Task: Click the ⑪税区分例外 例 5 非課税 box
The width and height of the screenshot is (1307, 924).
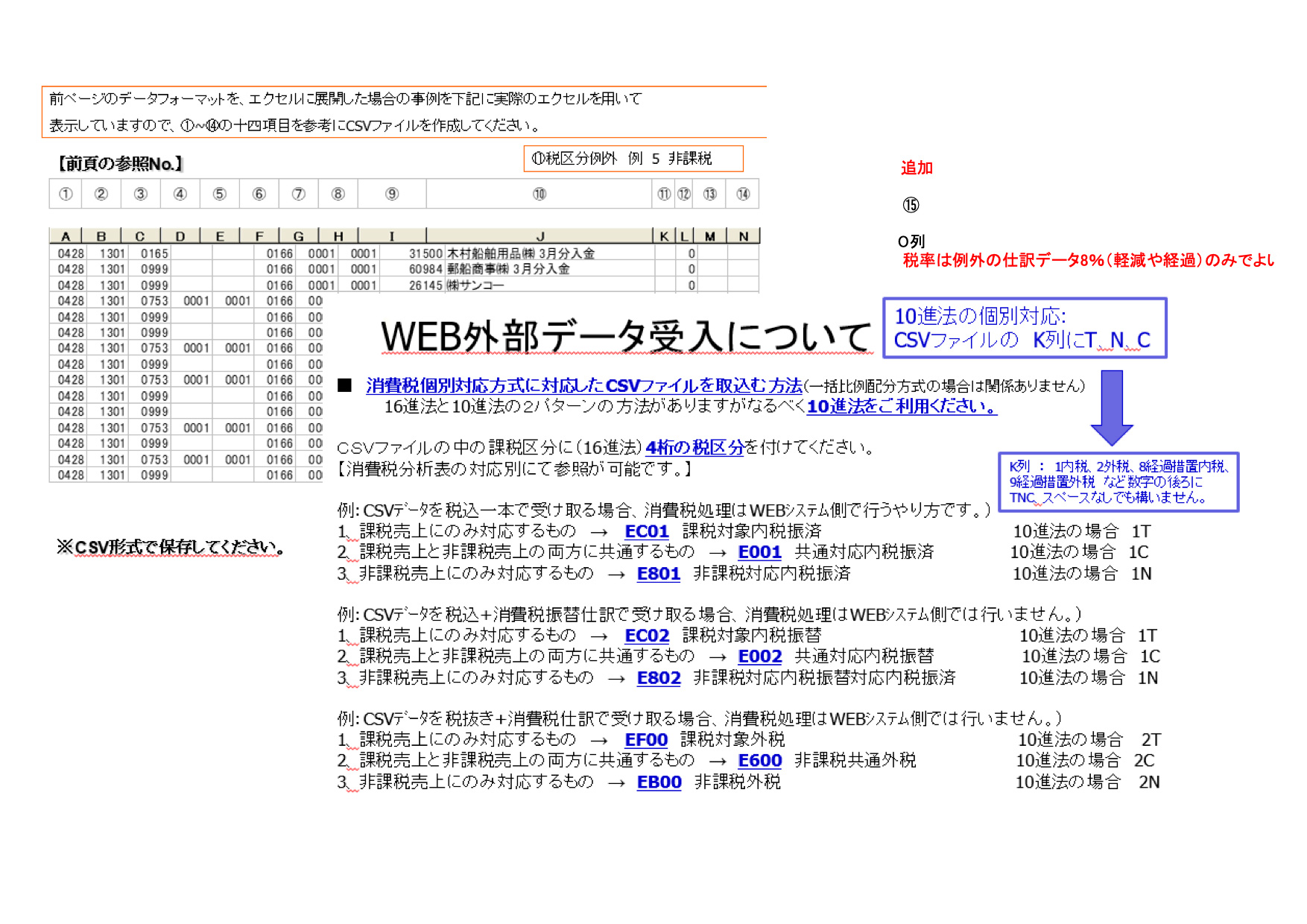Action: pyautogui.click(x=633, y=159)
